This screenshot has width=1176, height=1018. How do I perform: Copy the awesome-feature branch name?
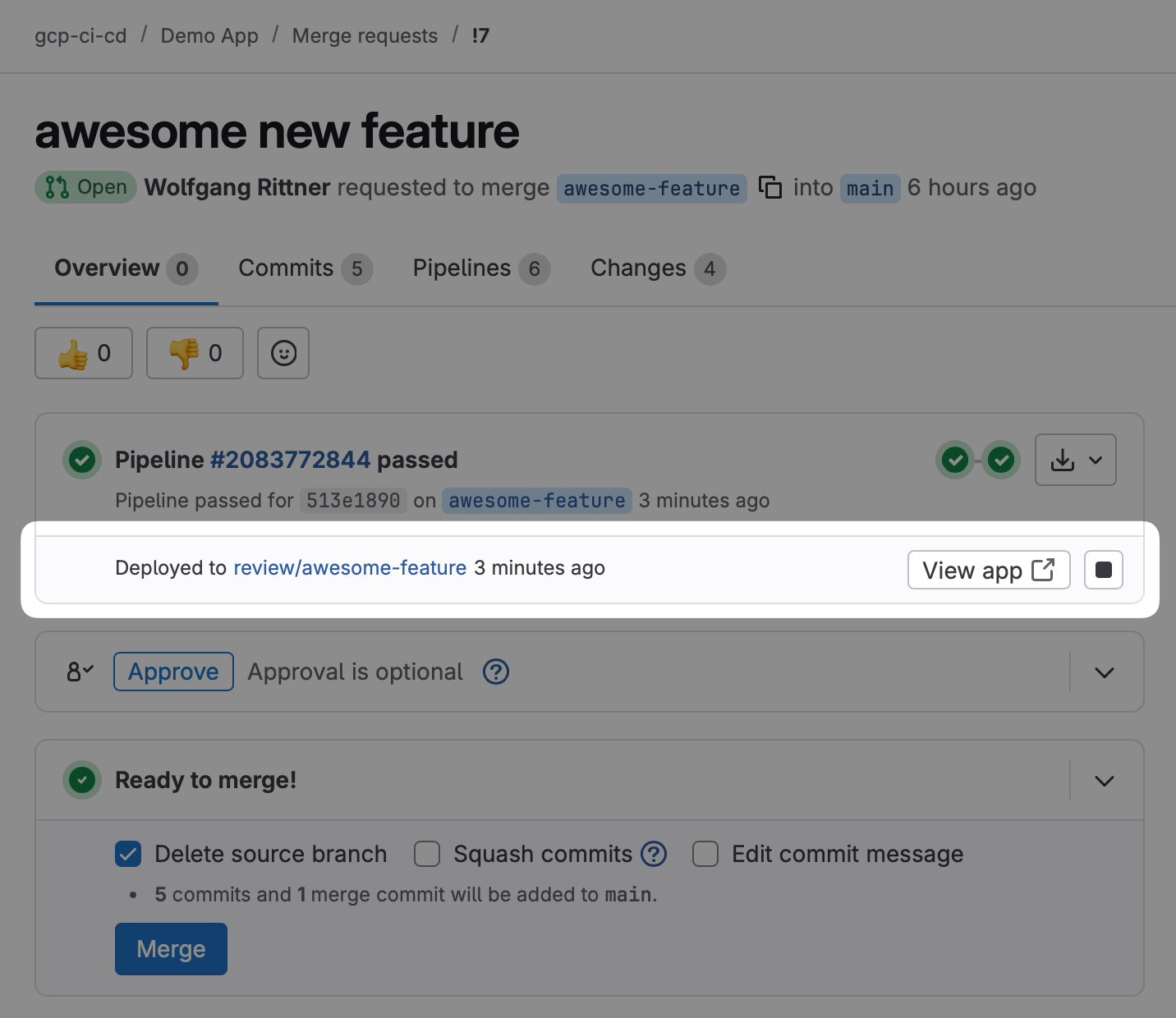point(769,187)
